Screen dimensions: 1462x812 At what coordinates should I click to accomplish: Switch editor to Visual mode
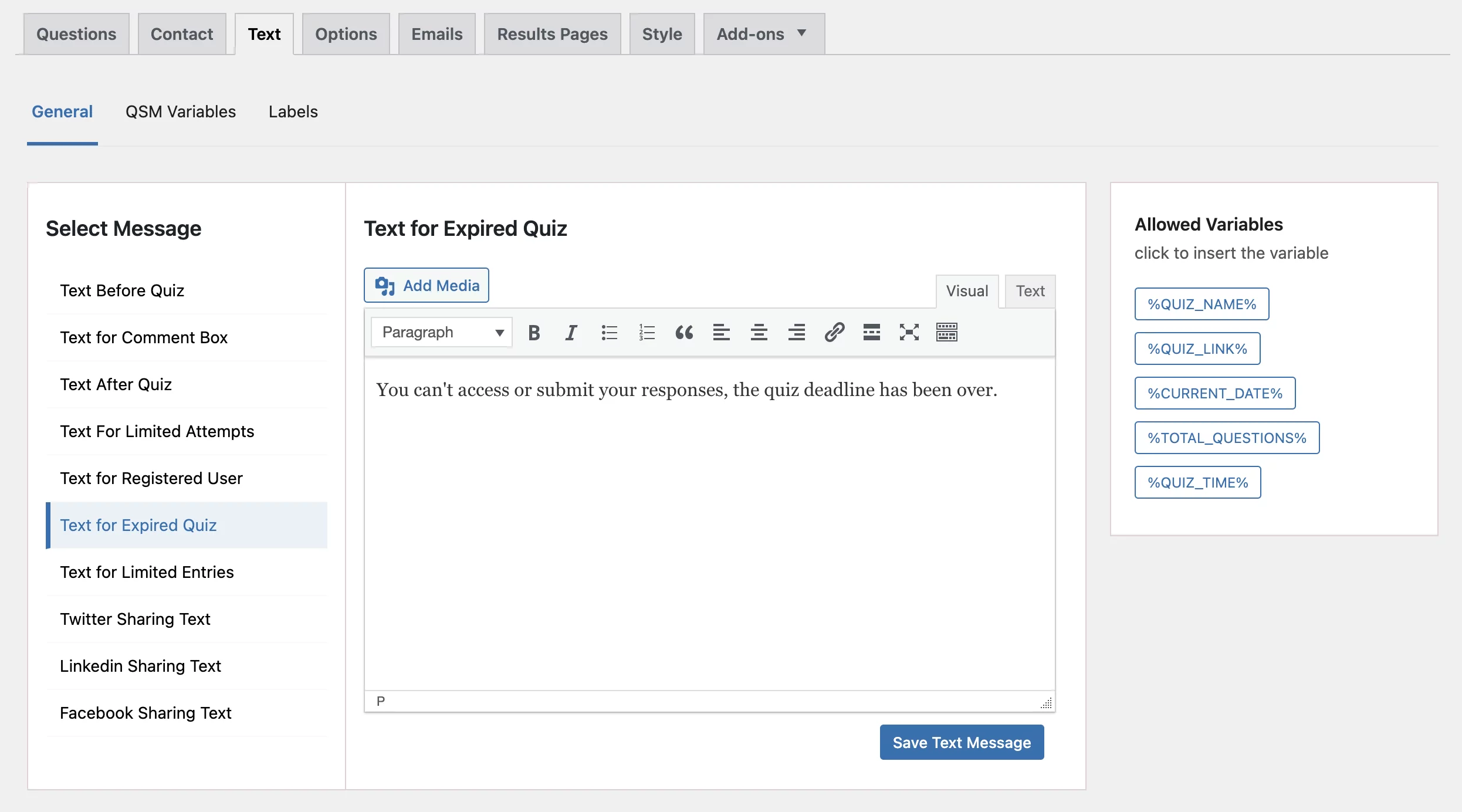click(967, 291)
